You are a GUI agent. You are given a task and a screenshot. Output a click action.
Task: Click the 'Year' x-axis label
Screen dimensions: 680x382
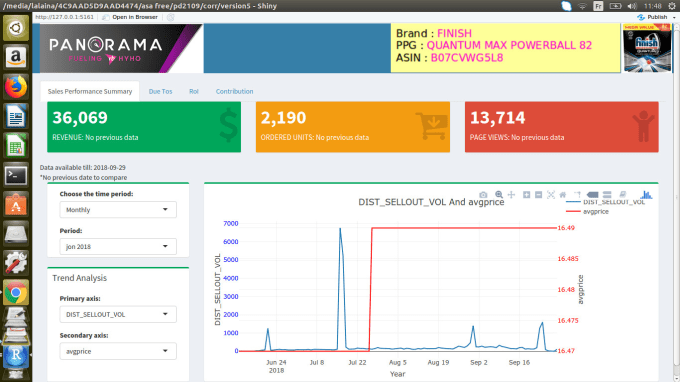pyautogui.click(x=397, y=374)
